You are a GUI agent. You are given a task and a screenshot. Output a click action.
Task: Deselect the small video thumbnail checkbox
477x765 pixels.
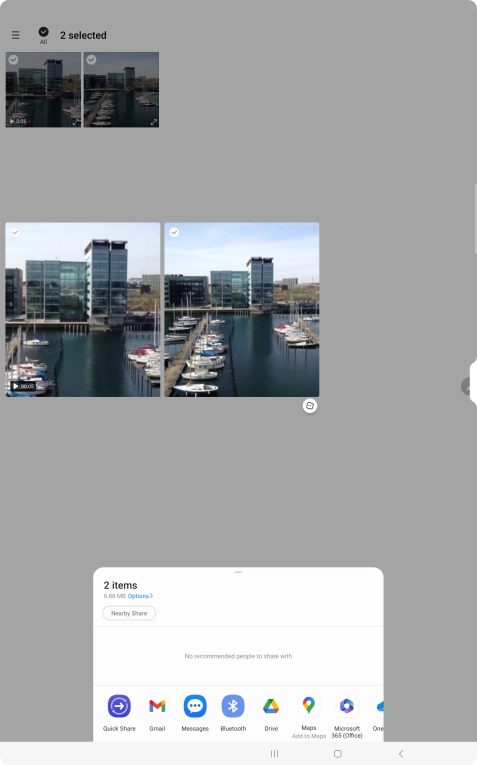14,60
